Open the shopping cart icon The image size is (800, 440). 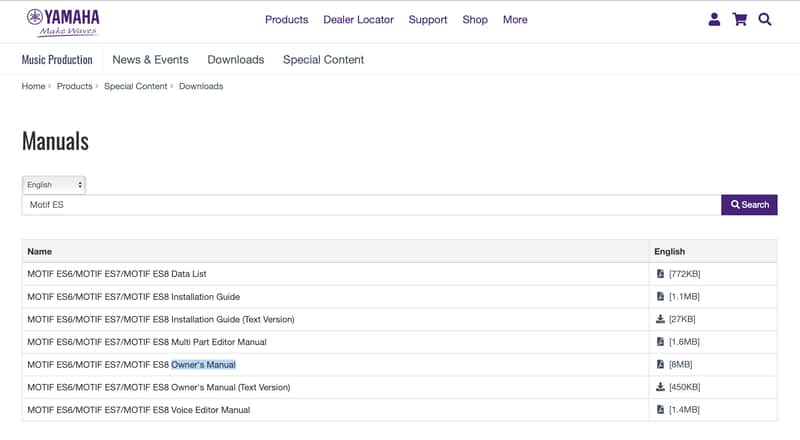740,19
